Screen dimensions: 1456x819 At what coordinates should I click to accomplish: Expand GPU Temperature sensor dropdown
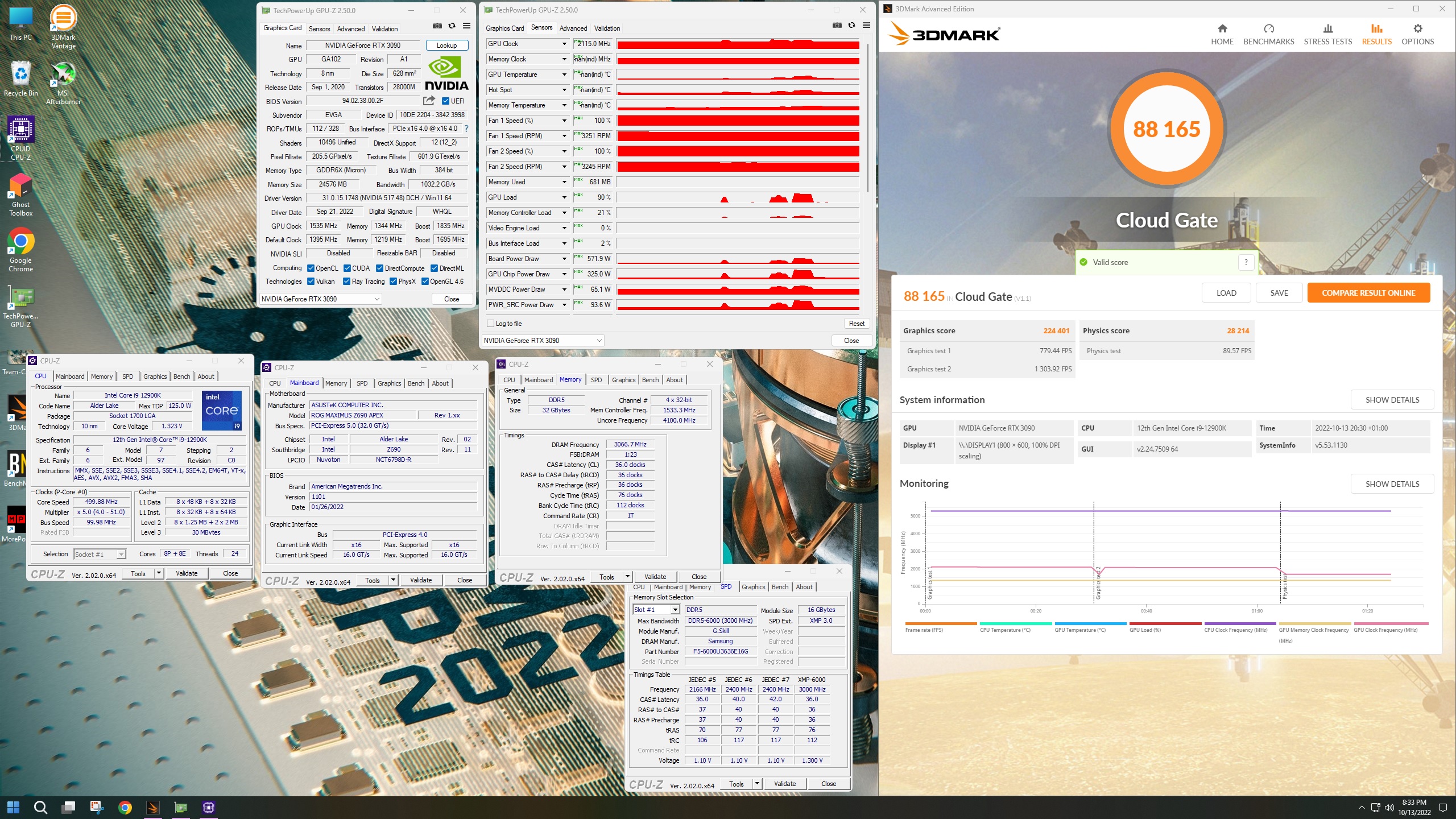564,75
